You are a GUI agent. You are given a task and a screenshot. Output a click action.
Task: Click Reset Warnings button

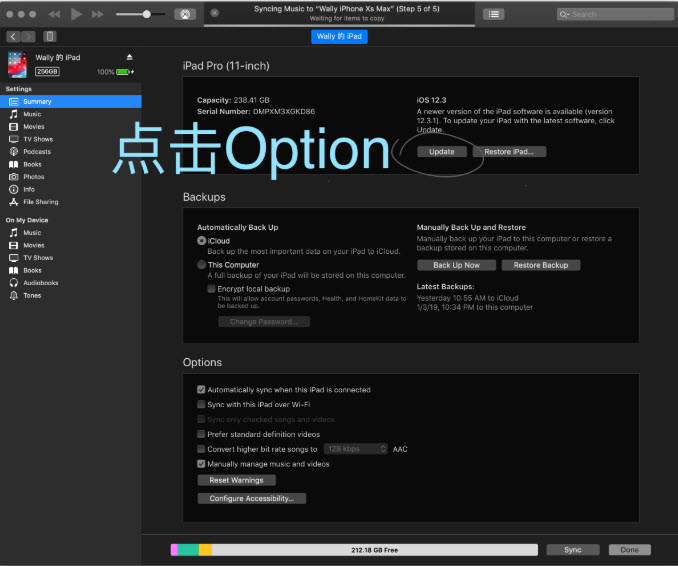coord(236,480)
